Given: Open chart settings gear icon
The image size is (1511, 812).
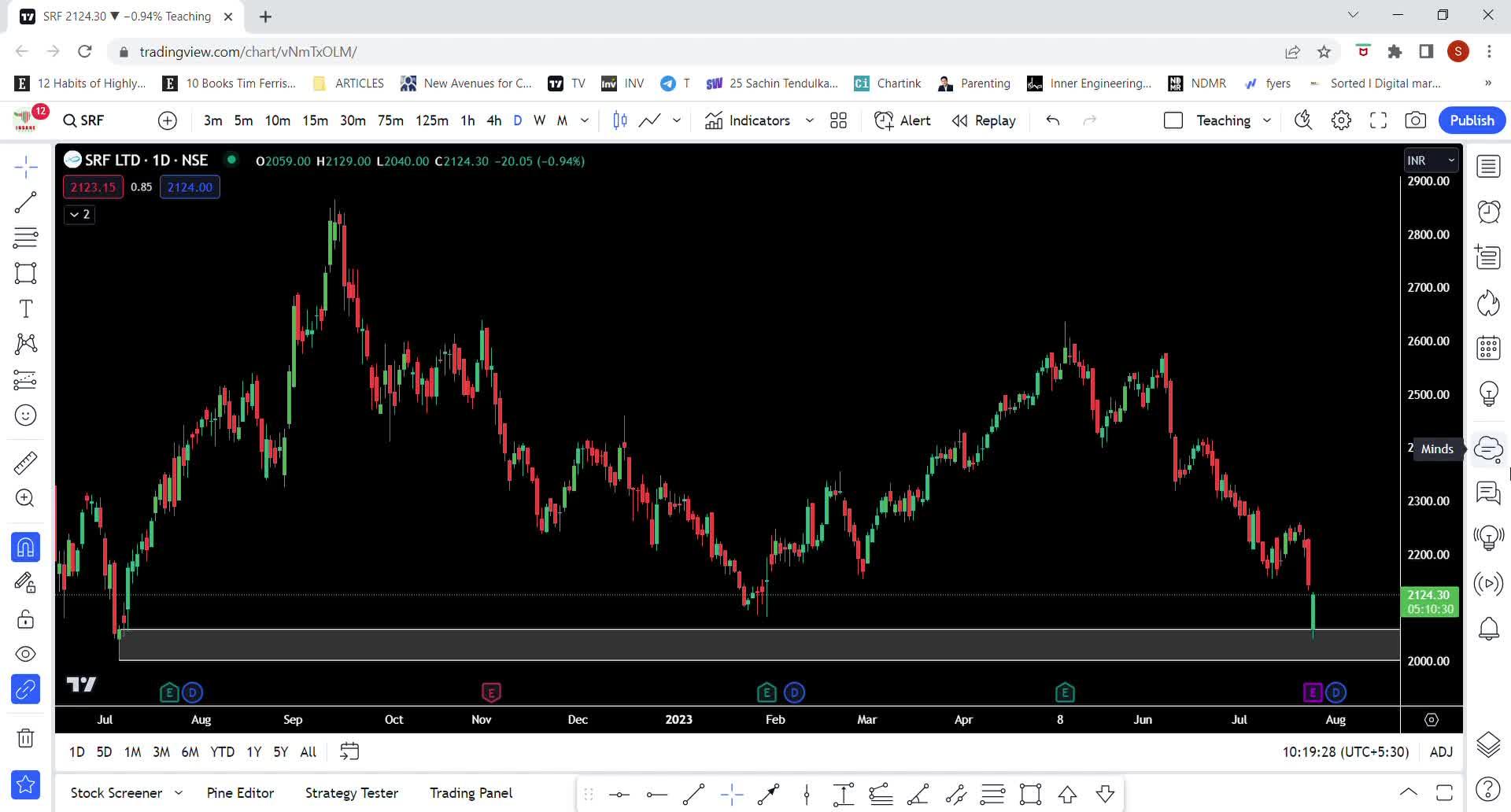Looking at the screenshot, I should point(1341,120).
